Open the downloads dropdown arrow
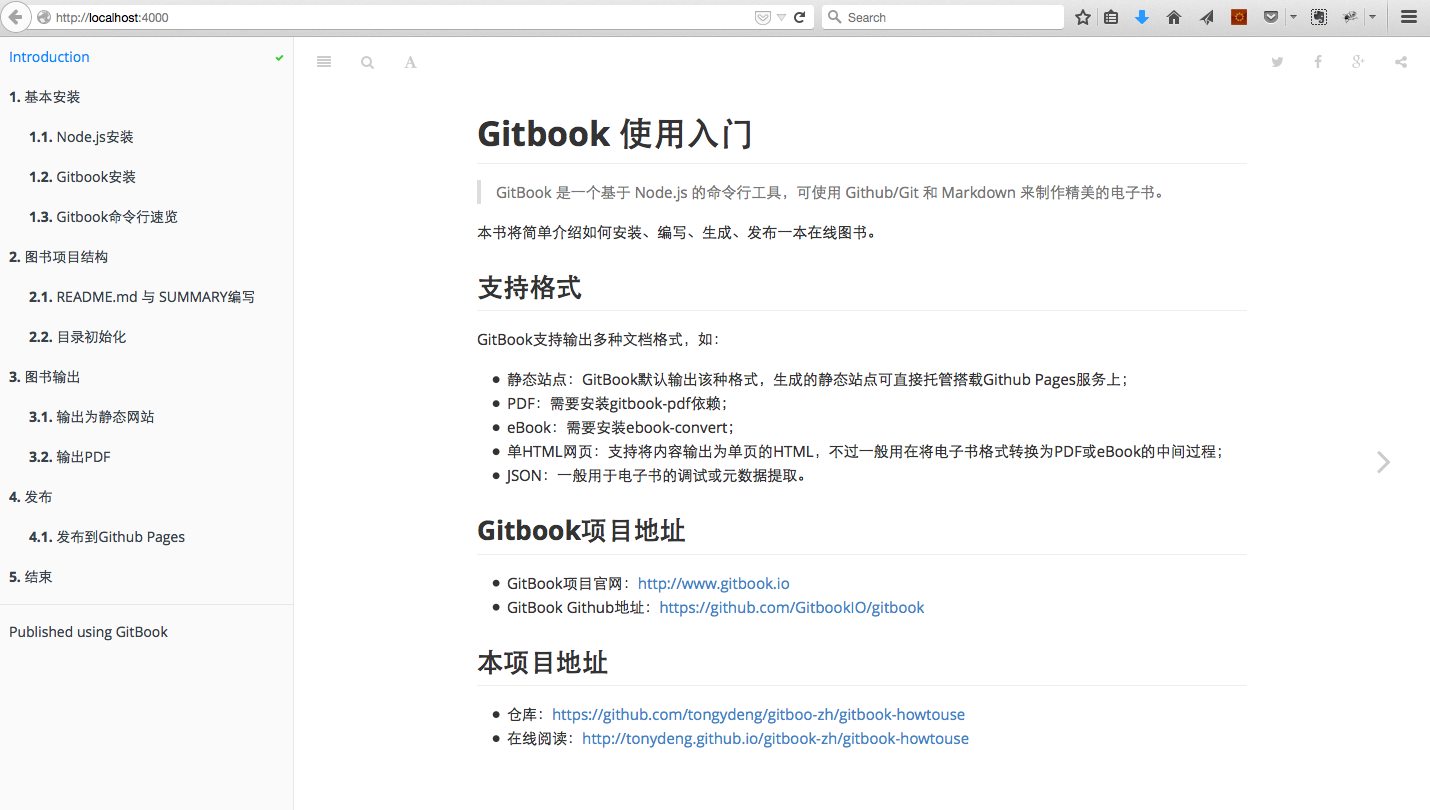Screen dimensions: 1430x810 point(1372,16)
